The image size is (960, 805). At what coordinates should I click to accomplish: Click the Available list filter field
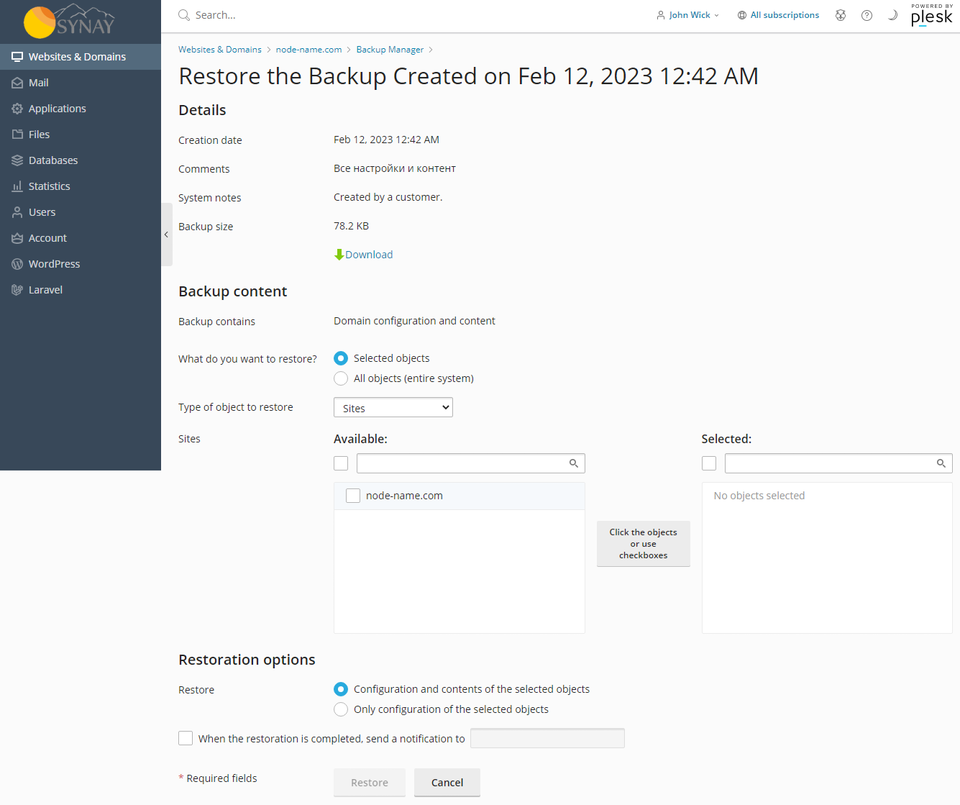pyautogui.click(x=471, y=463)
